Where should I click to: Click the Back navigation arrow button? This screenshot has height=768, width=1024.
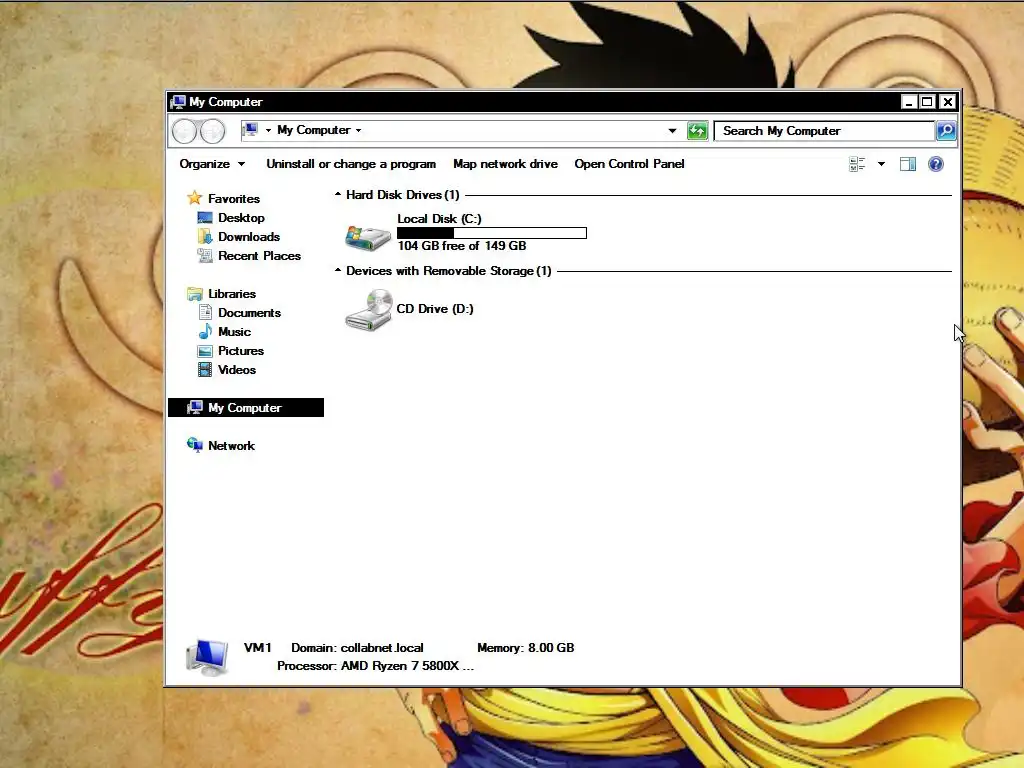184,131
